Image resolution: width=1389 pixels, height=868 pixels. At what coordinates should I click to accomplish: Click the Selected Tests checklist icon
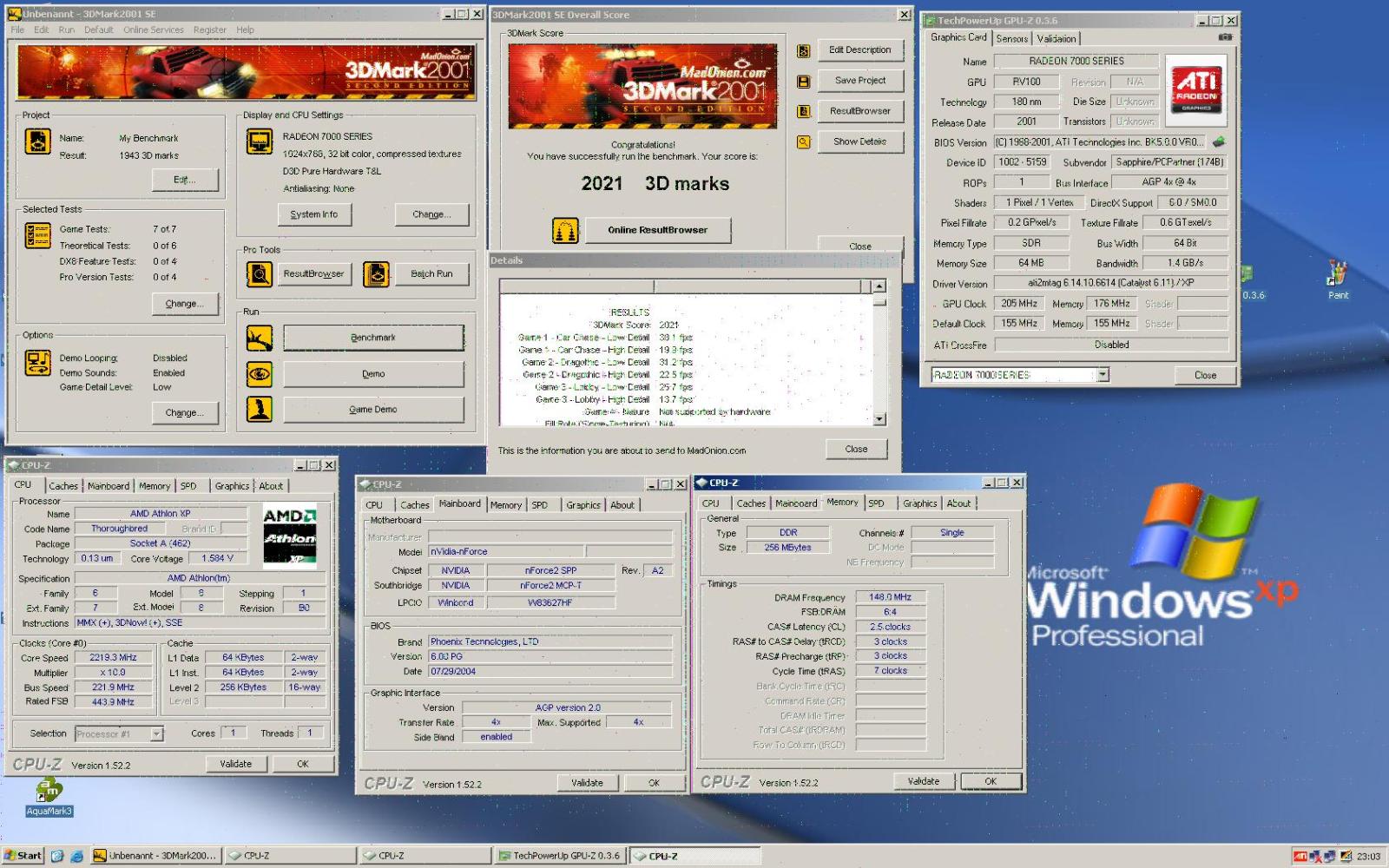[37, 235]
